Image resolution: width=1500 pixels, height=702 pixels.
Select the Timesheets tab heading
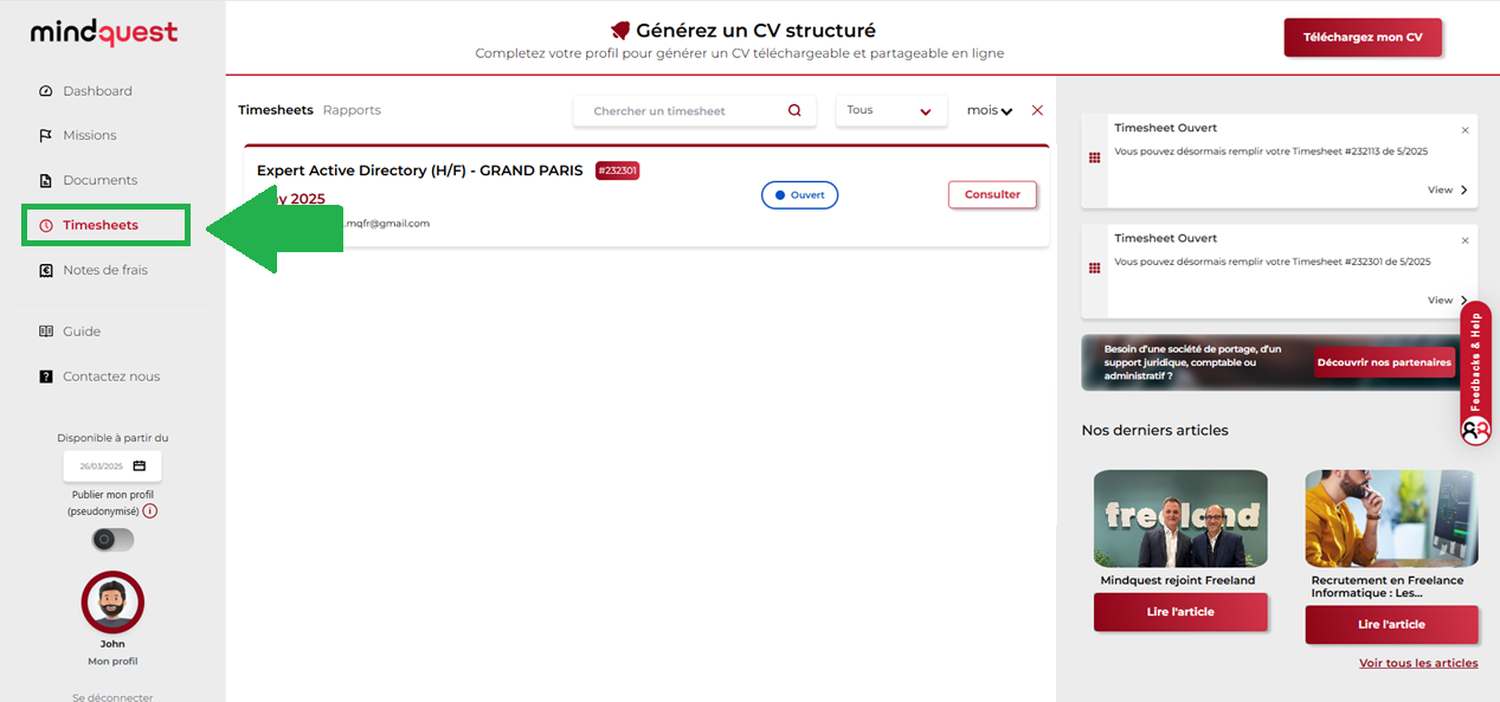pyautogui.click(x=275, y=110)
